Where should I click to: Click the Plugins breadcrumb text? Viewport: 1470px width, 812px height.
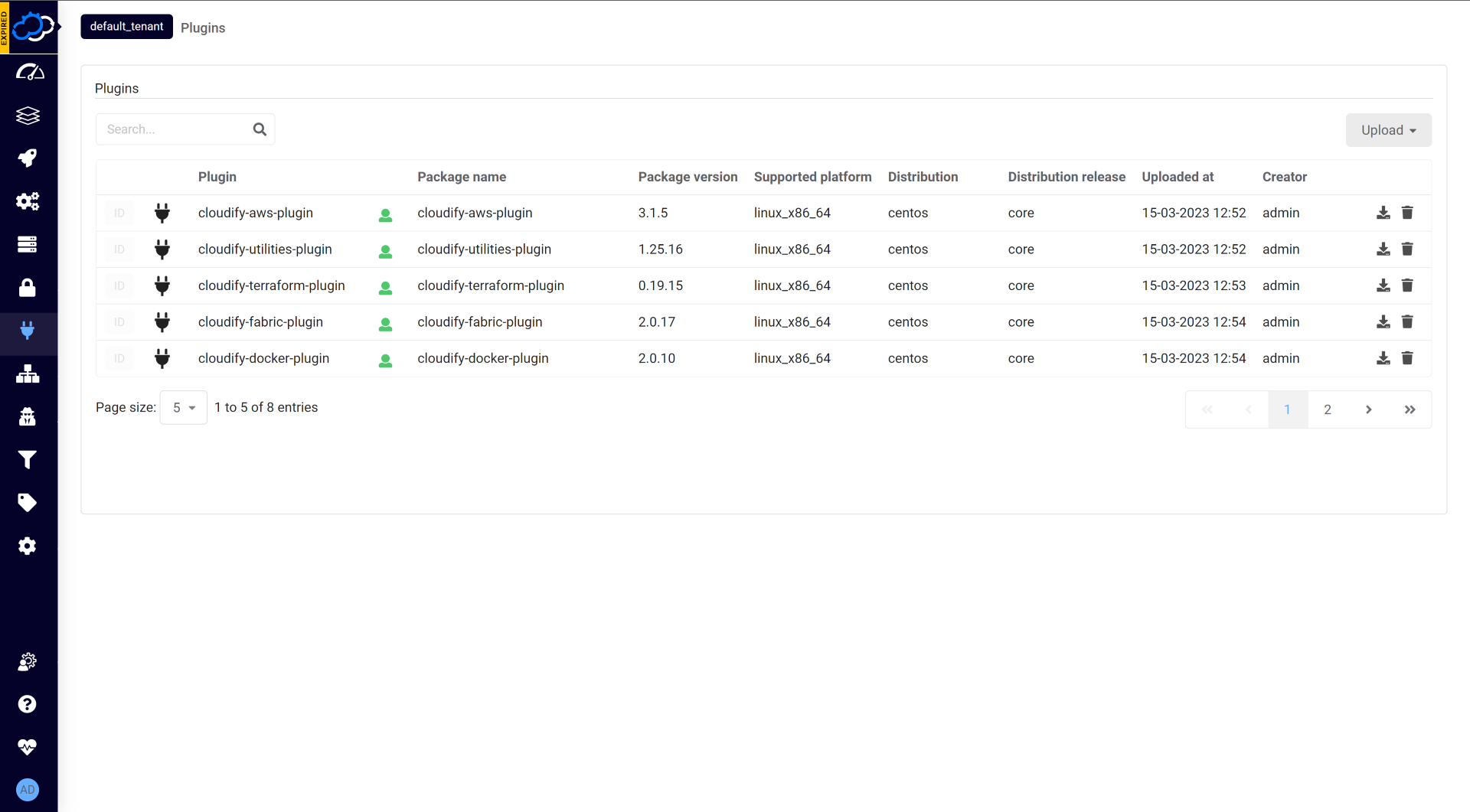(x=203, y=28)
